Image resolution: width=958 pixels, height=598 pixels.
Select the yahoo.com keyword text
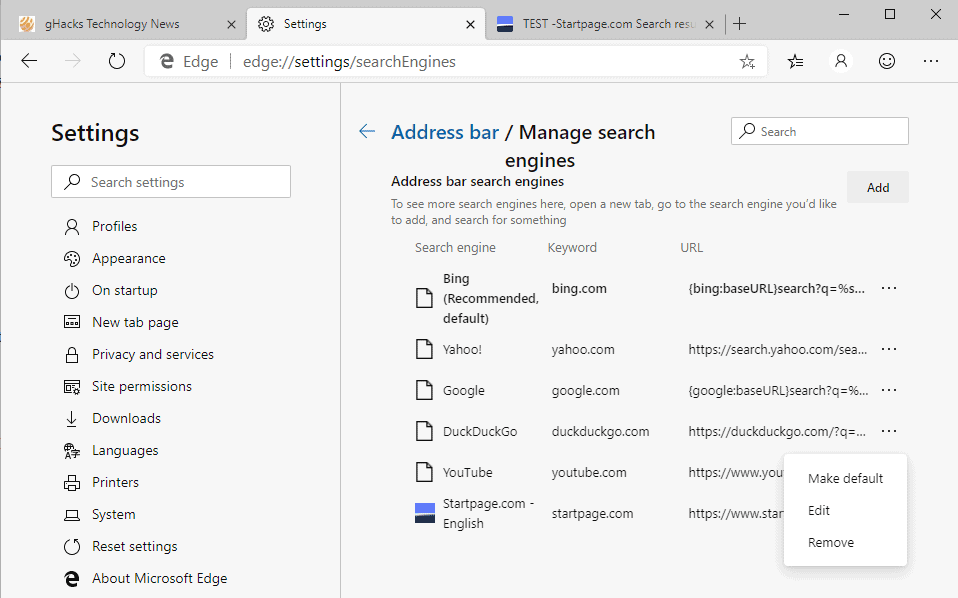[x=583, y=349]
